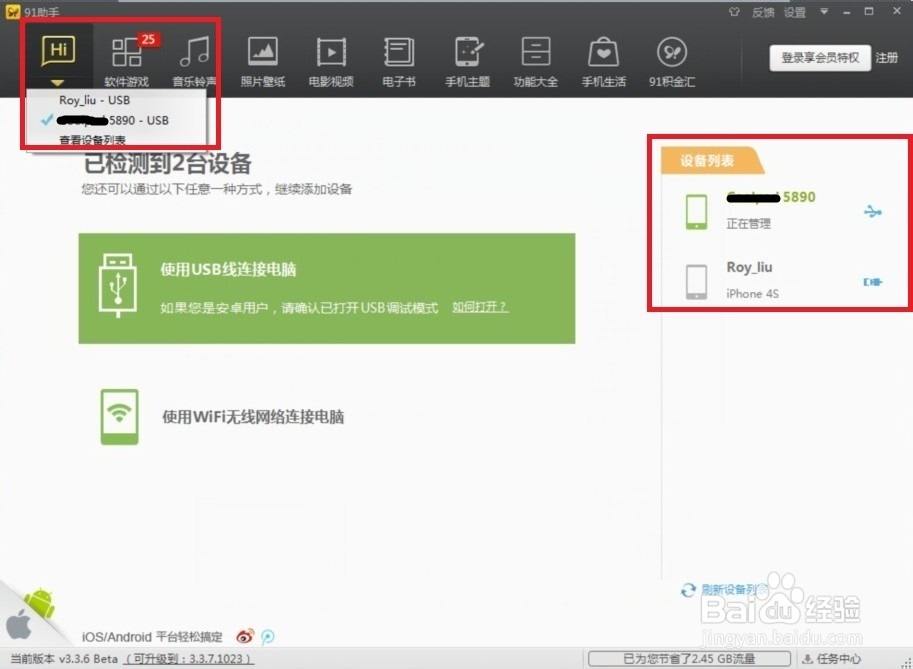Viewport: 913px width, 669px height.
Task: Click the 登录享会员特权 login button
Action: click(820, 58)
